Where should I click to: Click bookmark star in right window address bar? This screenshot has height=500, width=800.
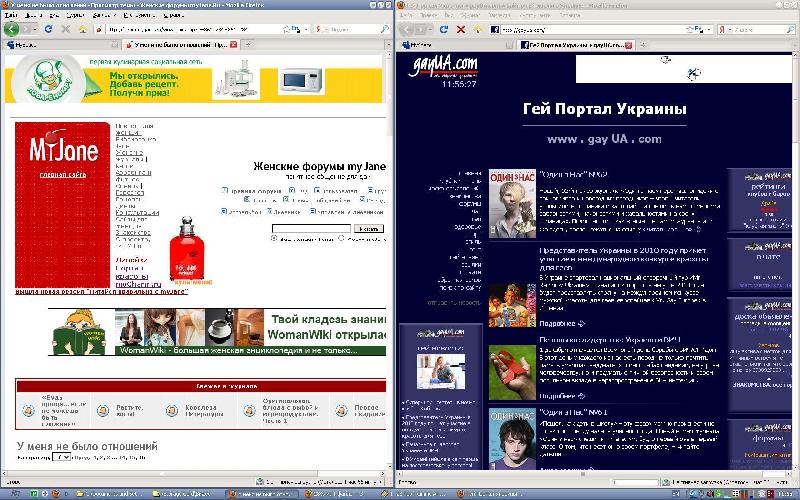click(690, 30)
